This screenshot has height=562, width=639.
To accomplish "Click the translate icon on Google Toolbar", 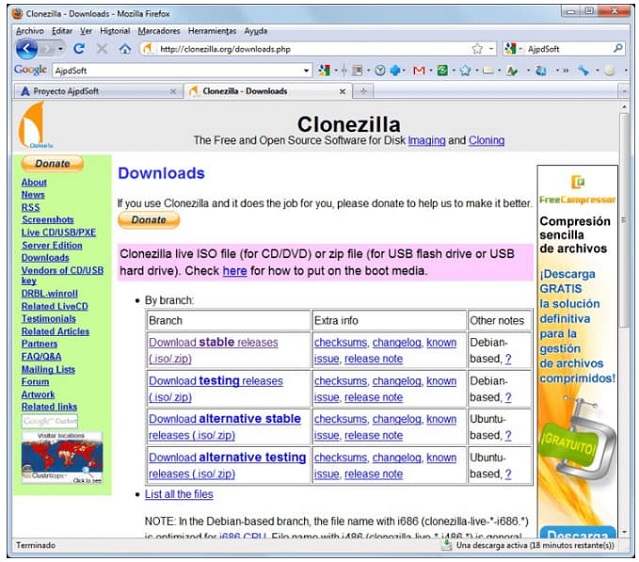I will (541, 71).
